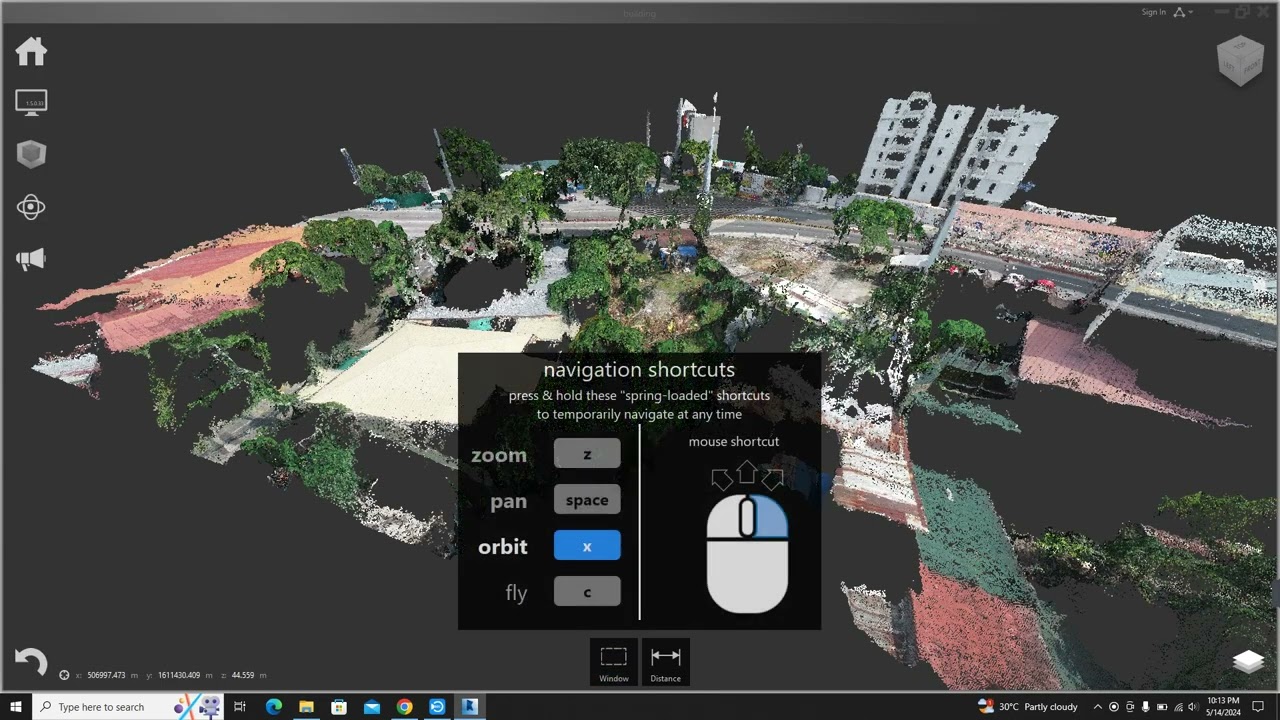Click the 'zoom' label in navigation shortcuts
1280x720 pixels.
click(499, 455)
